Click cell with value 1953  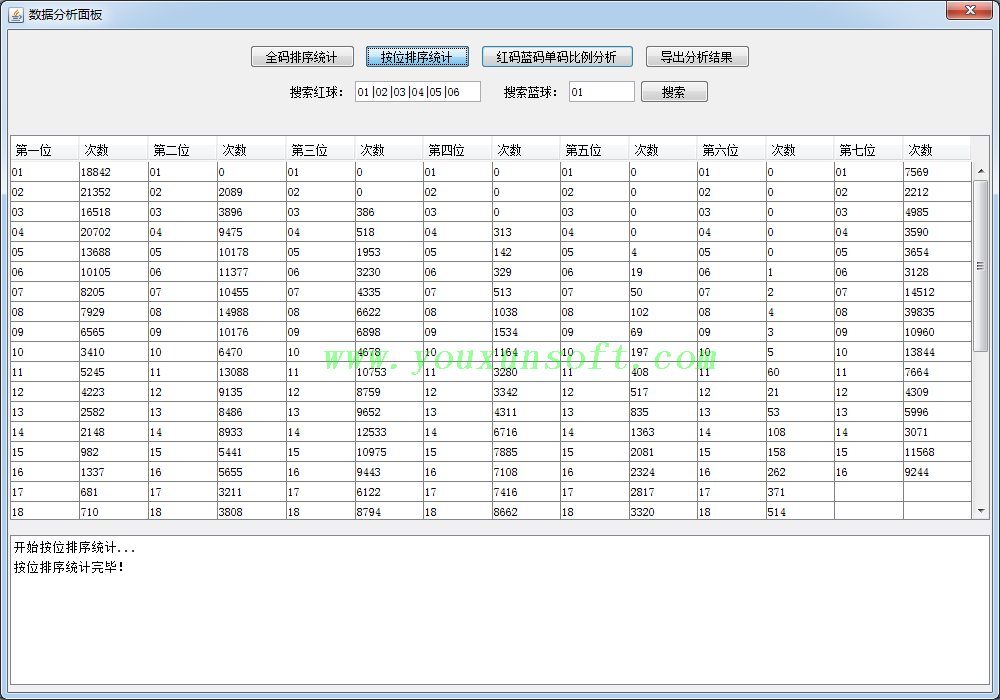tap(389, 252)
